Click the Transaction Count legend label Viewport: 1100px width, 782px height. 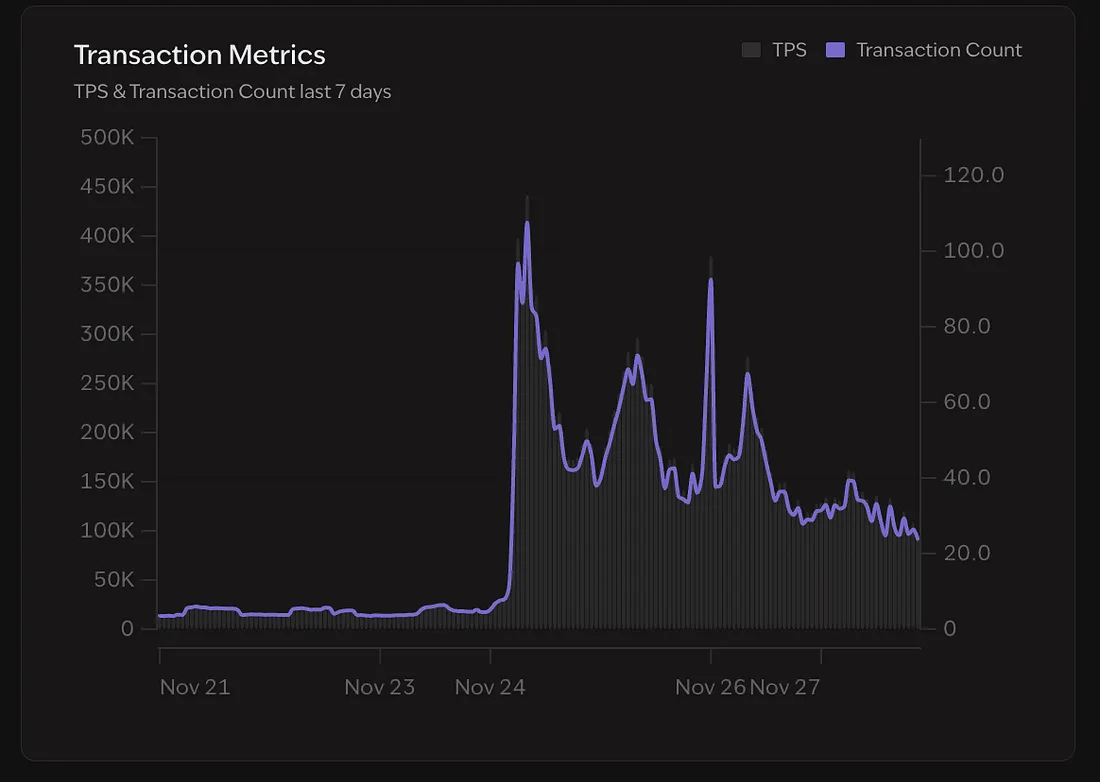click(939, 50)
